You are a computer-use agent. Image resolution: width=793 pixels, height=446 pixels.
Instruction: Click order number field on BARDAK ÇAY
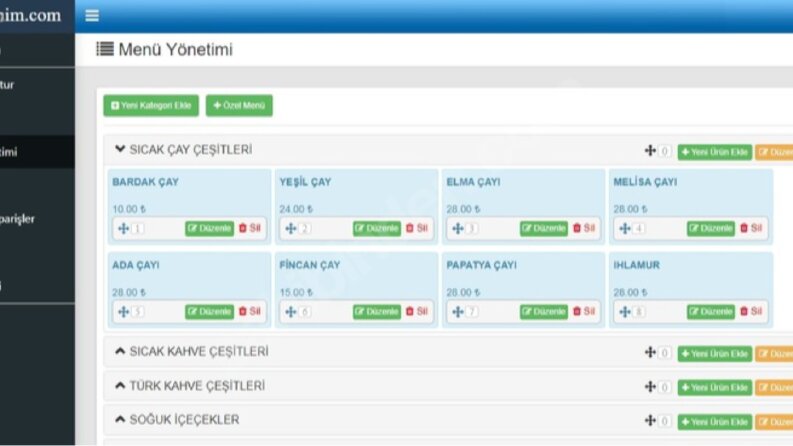click(138, 229)
